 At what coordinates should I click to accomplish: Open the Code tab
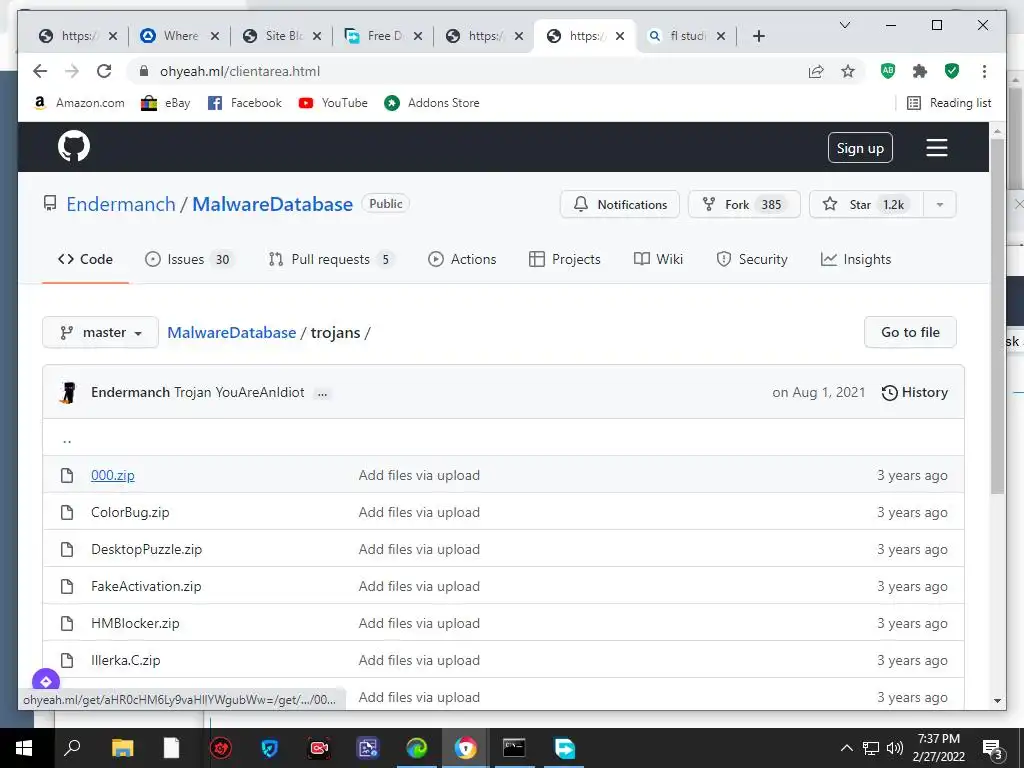point(86,259)
